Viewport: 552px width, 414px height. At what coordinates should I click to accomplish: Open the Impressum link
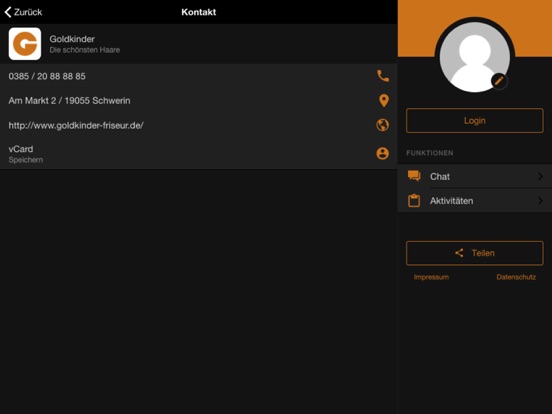point(431,277)
